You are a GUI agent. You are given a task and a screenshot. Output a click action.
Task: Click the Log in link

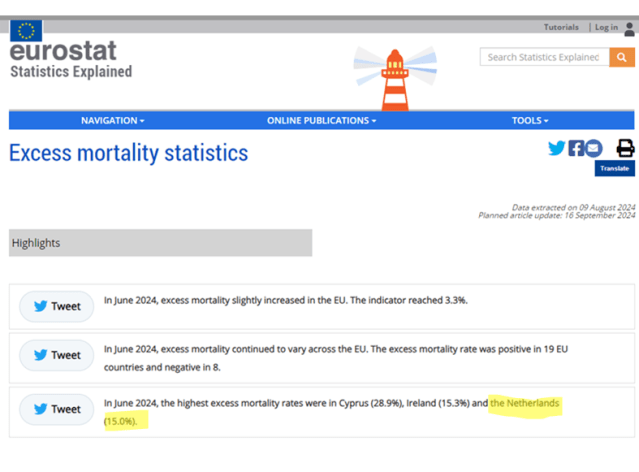606,27
